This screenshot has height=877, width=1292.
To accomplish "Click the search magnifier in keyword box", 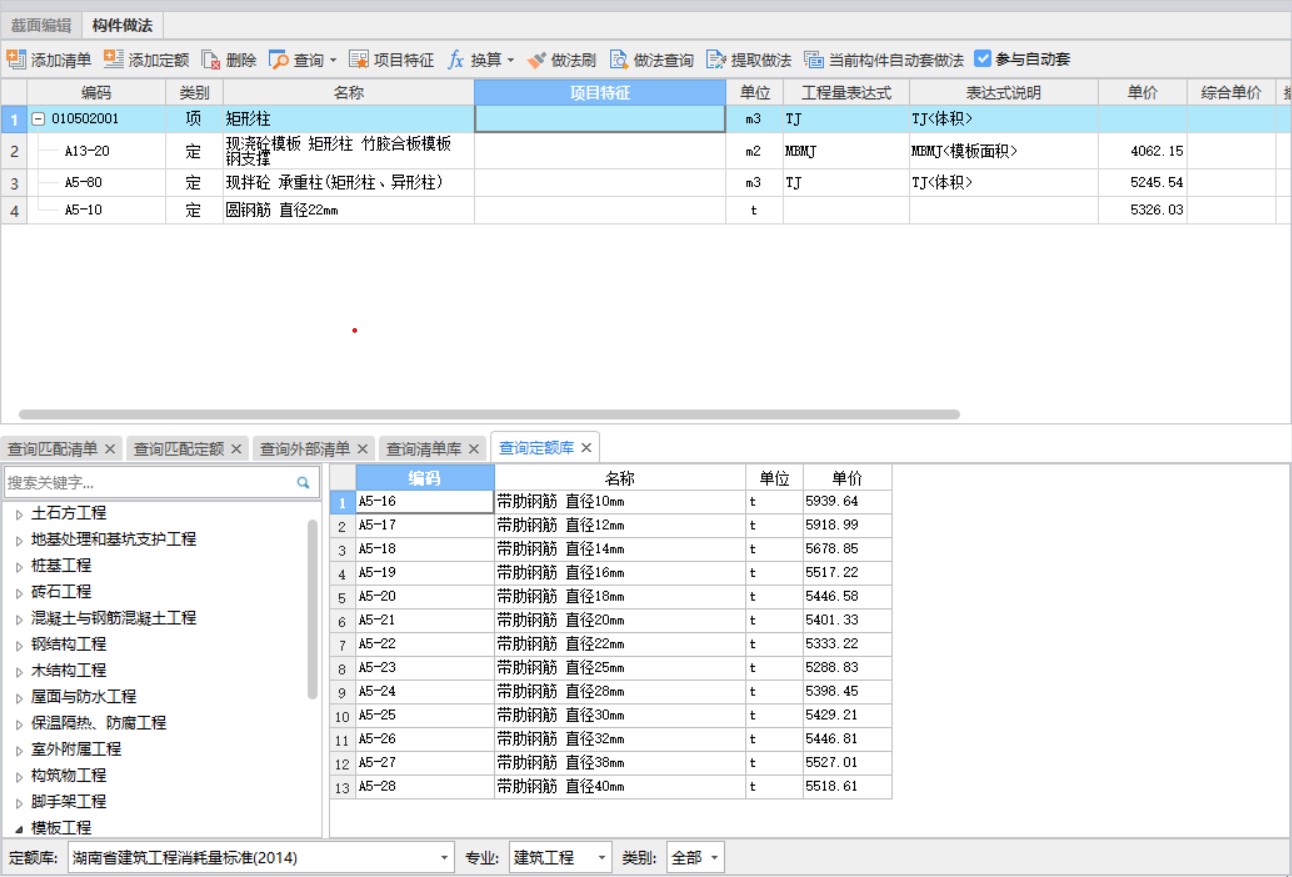I will pos(303,483).
